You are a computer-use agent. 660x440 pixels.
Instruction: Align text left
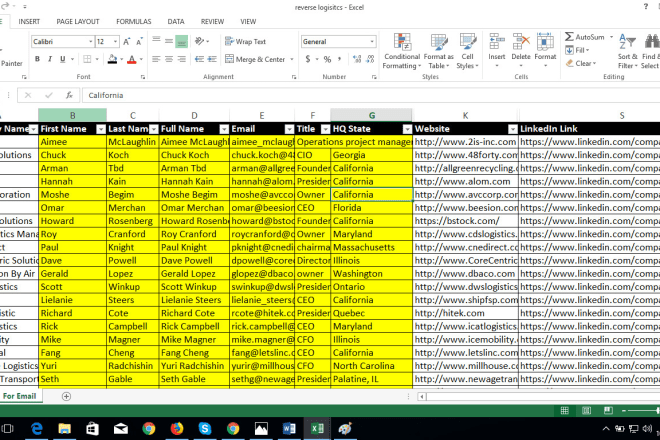click(x=156, y=59)
